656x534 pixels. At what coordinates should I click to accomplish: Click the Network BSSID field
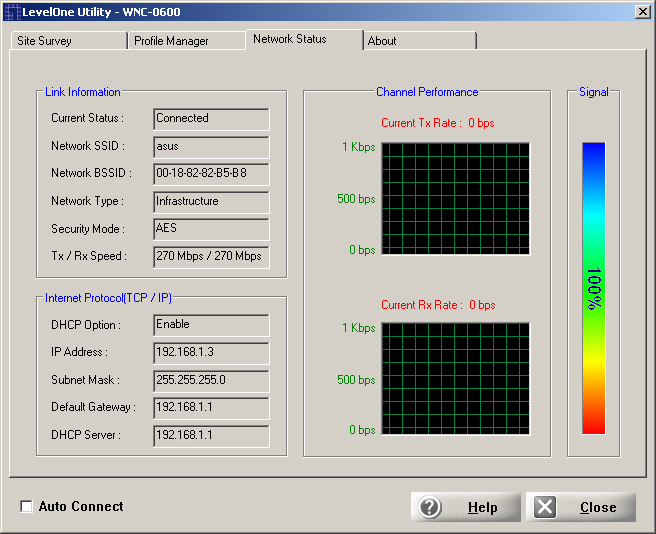[211, 174]
